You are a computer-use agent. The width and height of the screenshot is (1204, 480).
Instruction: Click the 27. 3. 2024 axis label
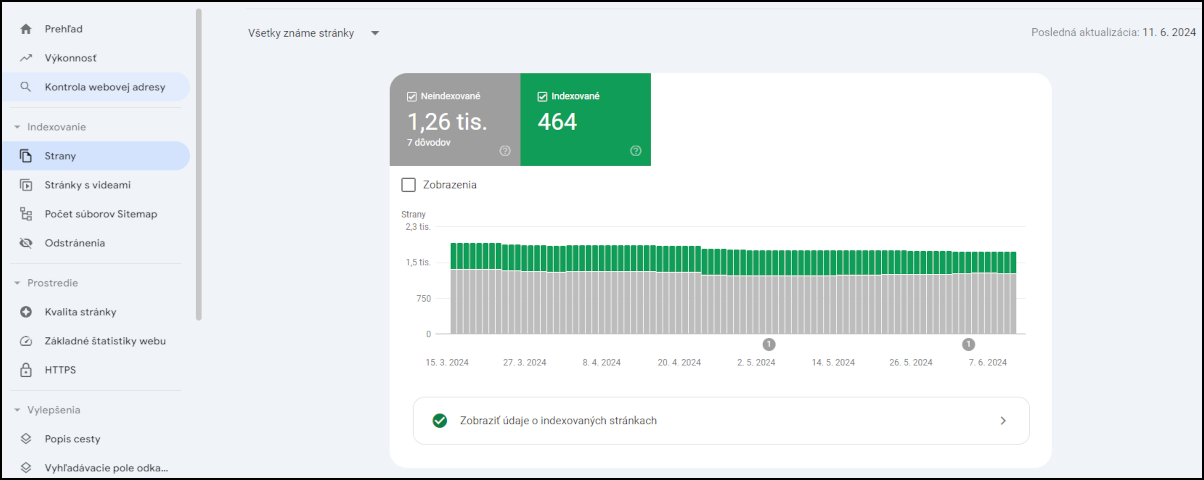(x=525, y=363)
